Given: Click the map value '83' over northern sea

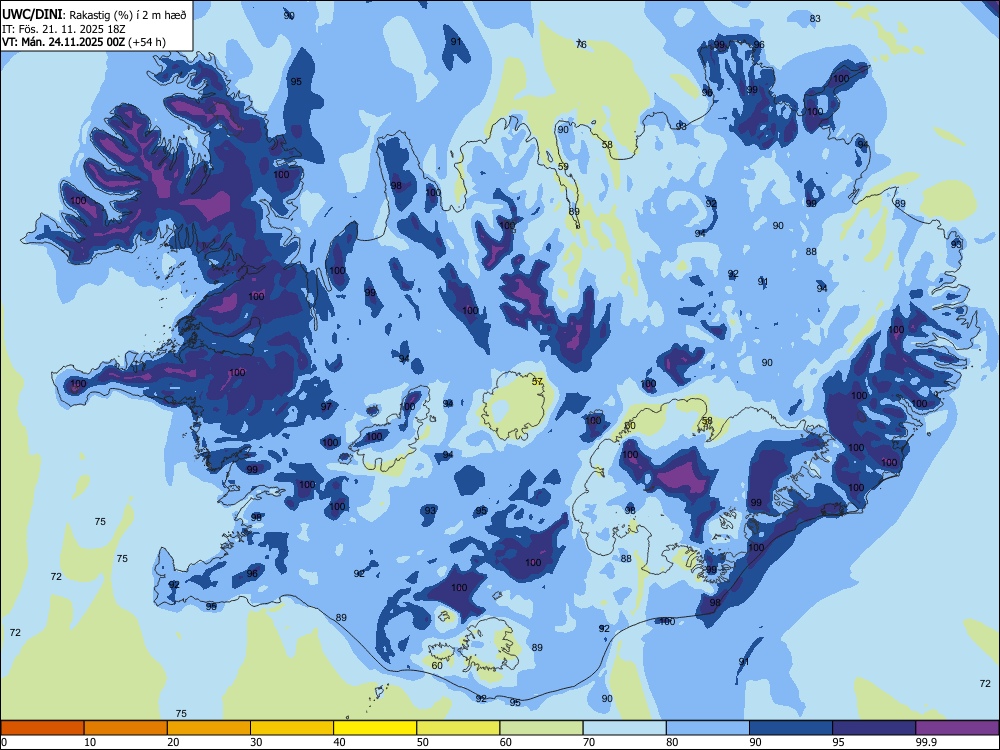Looking at the screenshot, I should (x=815, y=18).
